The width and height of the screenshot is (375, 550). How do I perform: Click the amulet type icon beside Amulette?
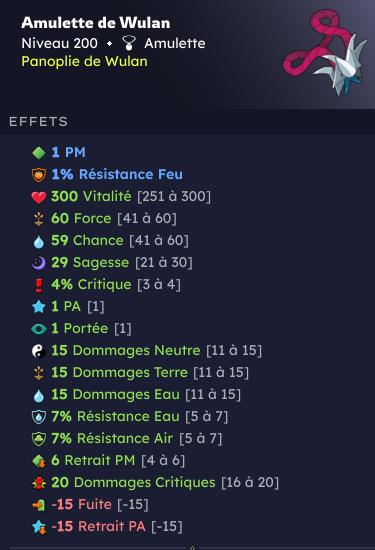(x=128, y=43)
